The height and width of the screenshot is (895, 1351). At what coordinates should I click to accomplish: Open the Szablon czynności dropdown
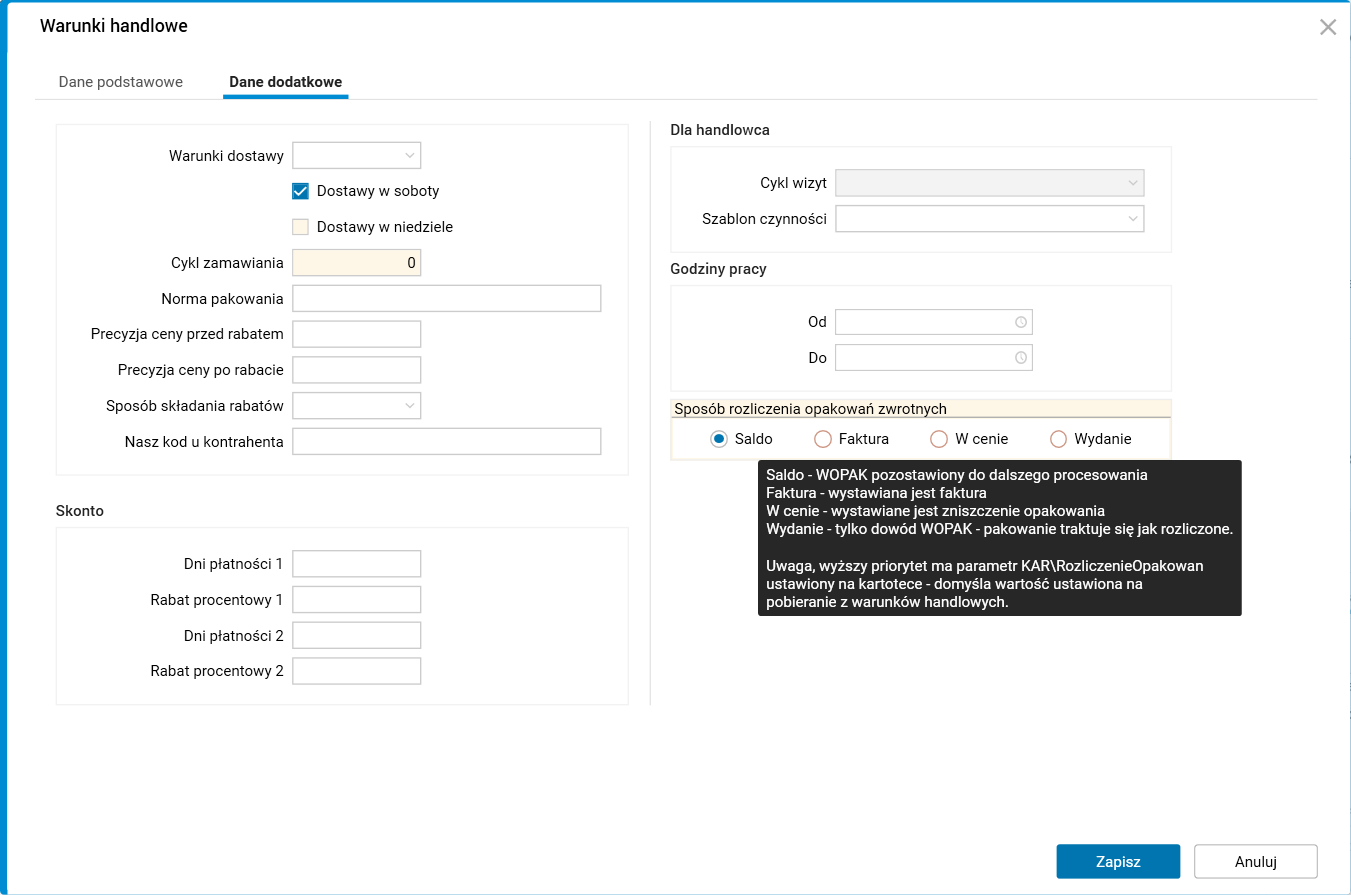[989, 218]
